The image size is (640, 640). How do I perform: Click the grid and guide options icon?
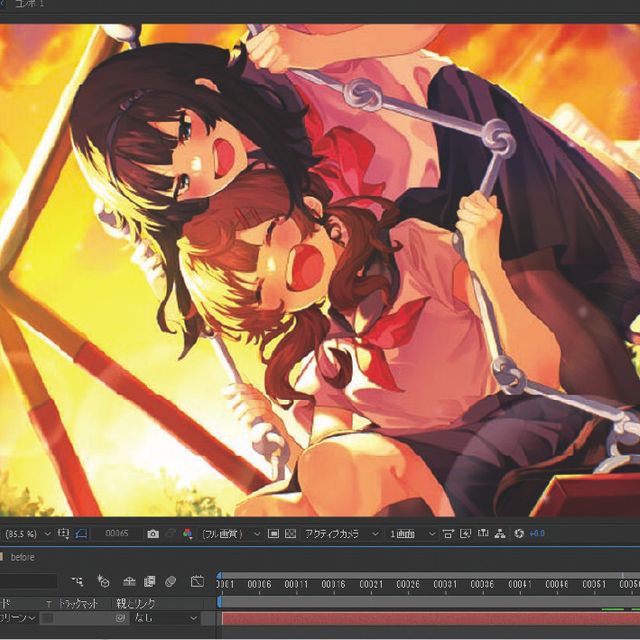[63, 533]
